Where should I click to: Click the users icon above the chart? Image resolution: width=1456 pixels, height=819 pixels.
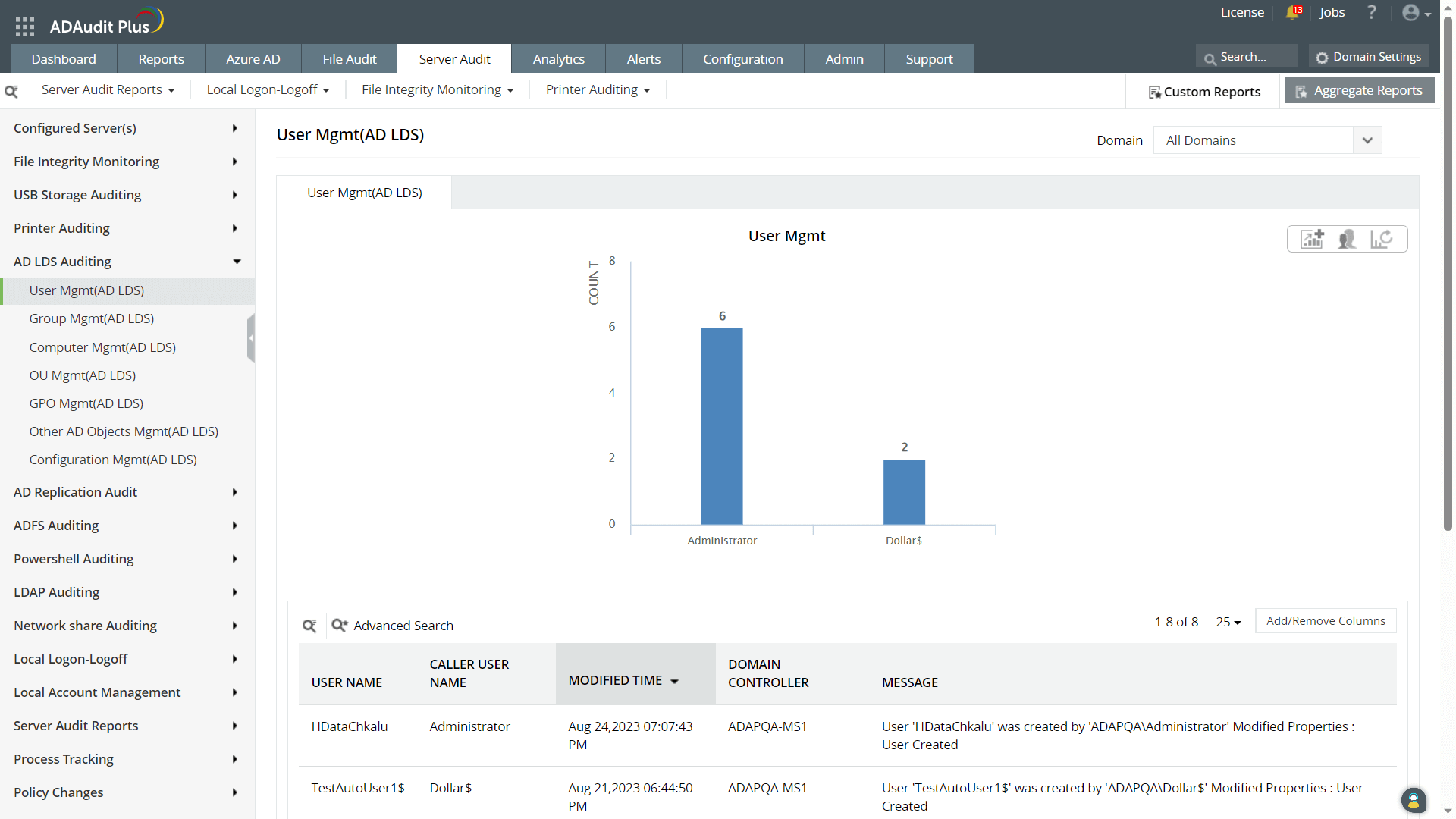coord(1347,239)
